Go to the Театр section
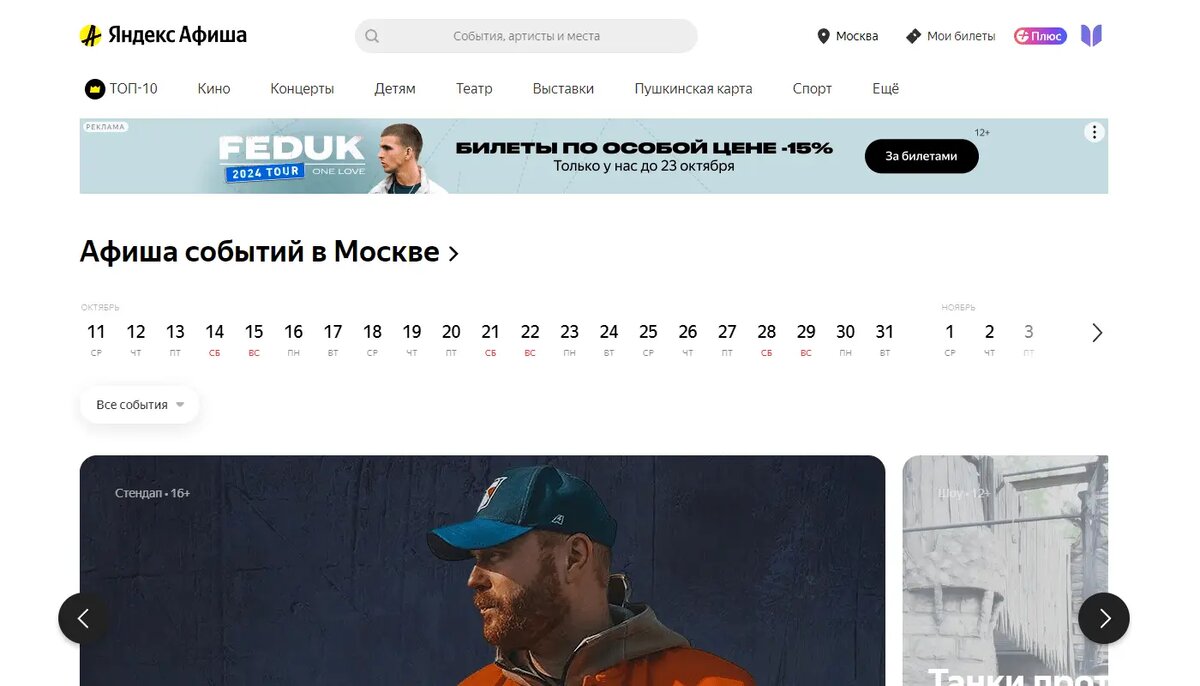 [474, 89]
